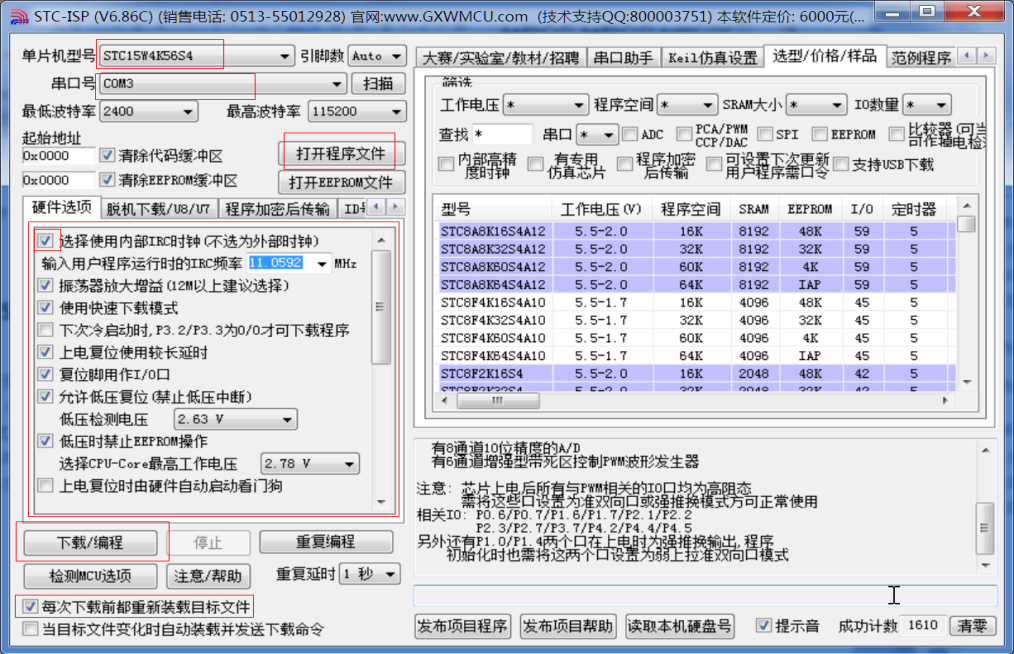Open the COM3 serial port dropdown

click(338, 84)
